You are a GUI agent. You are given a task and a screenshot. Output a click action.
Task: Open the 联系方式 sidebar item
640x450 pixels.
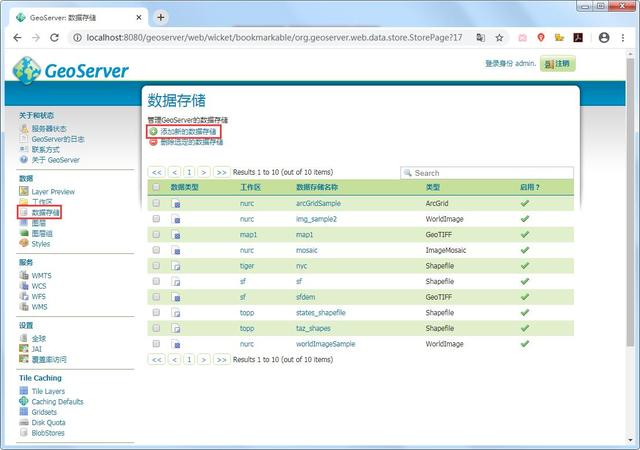pyautogui.click(x=45, y=149)
